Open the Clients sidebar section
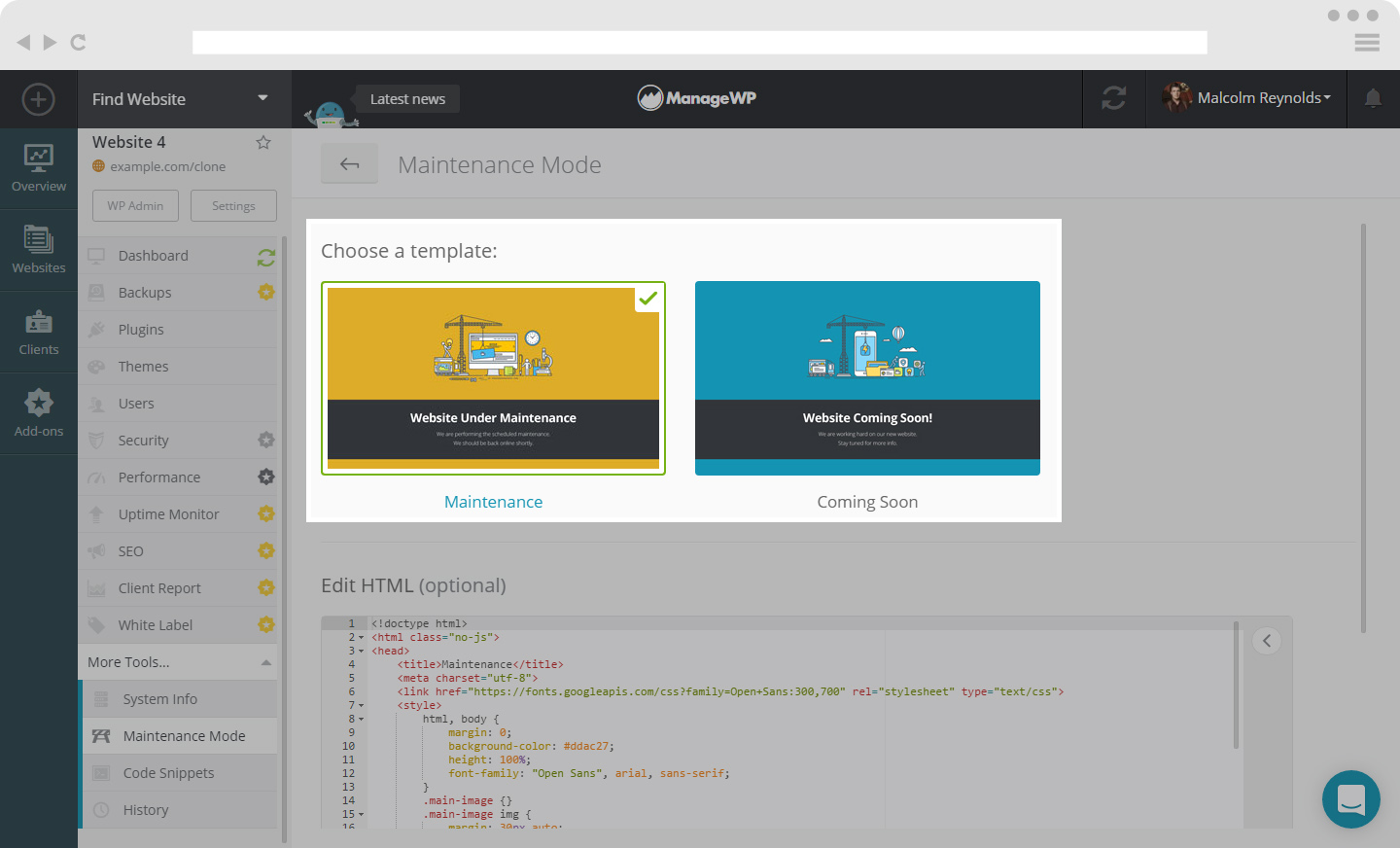The height and width of the screenshot is (848, 1400). pos(39,333)
